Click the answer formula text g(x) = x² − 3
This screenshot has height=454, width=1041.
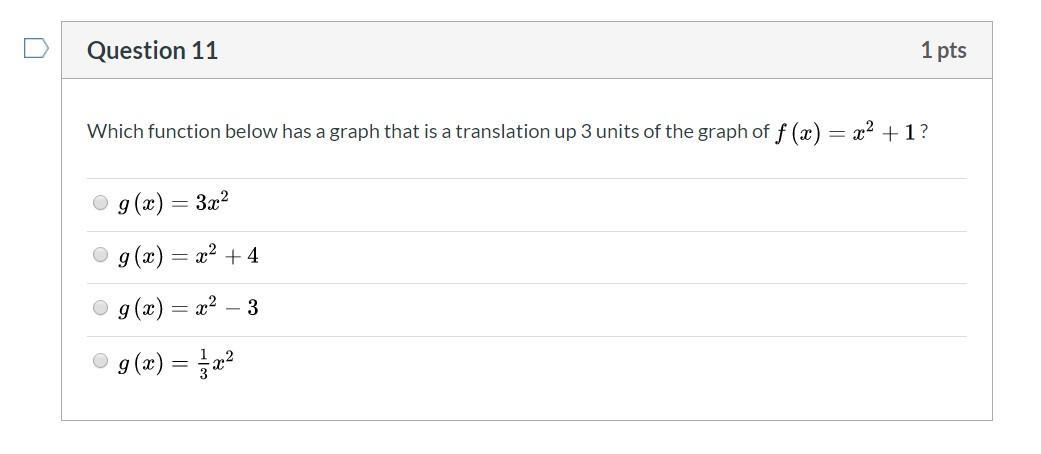[188, 308]
